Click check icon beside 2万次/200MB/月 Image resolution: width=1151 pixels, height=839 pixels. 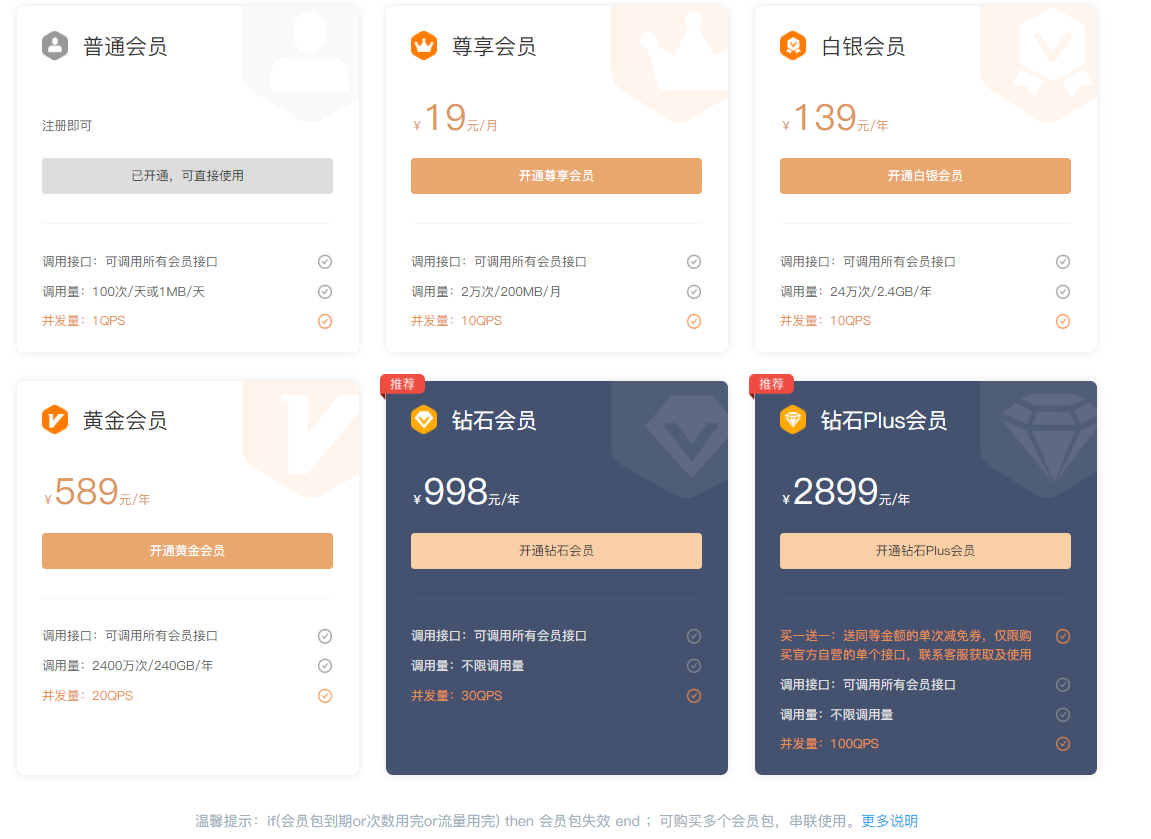694,291
